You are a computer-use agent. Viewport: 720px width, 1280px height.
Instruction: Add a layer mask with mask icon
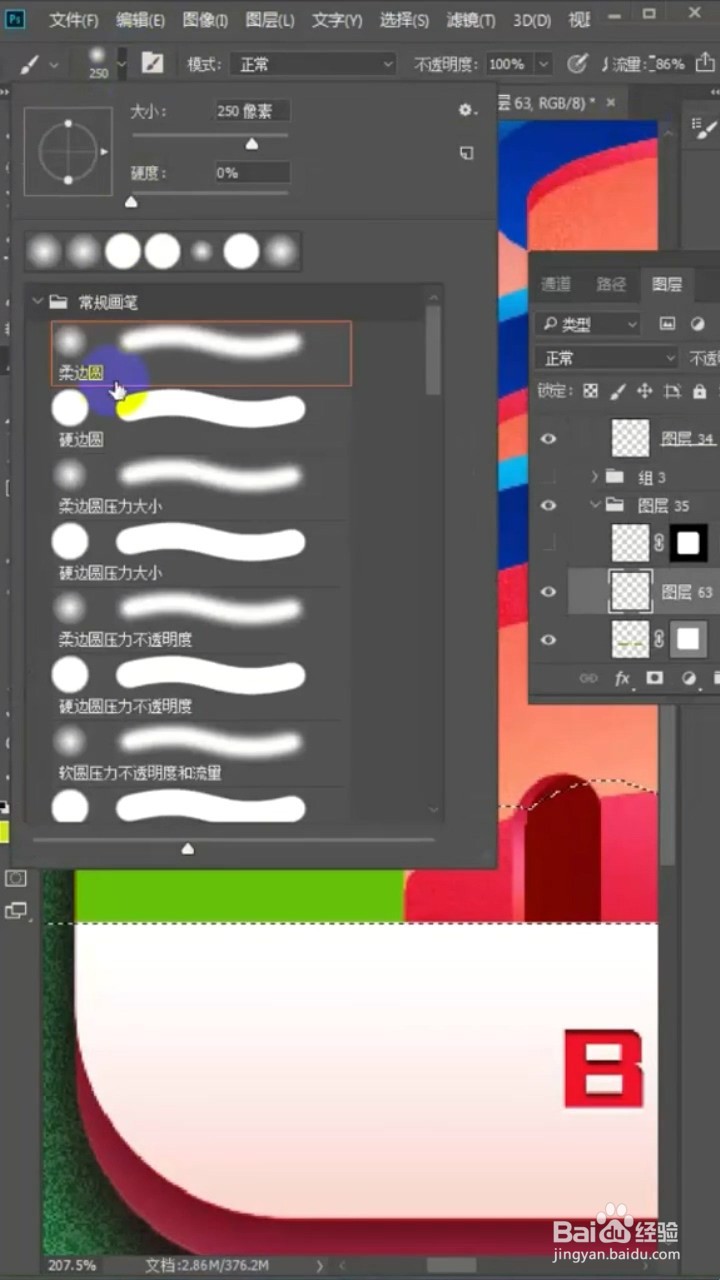tap(655, 678)
